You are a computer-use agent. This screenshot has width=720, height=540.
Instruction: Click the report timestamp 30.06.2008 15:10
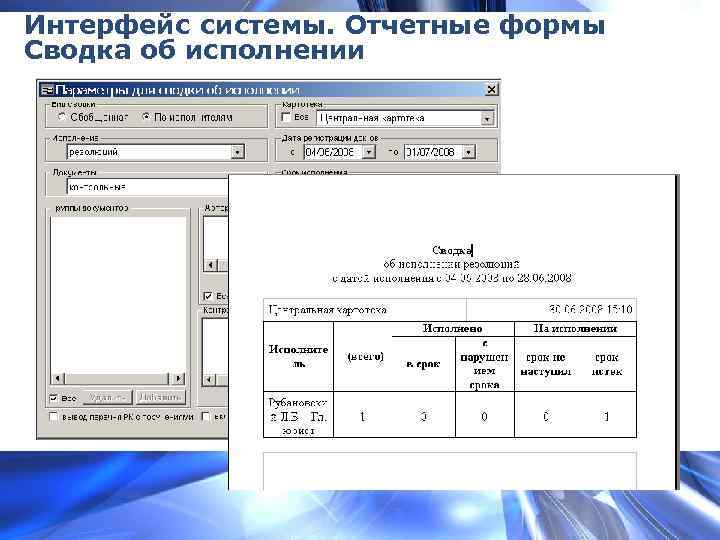pos(591,309)
